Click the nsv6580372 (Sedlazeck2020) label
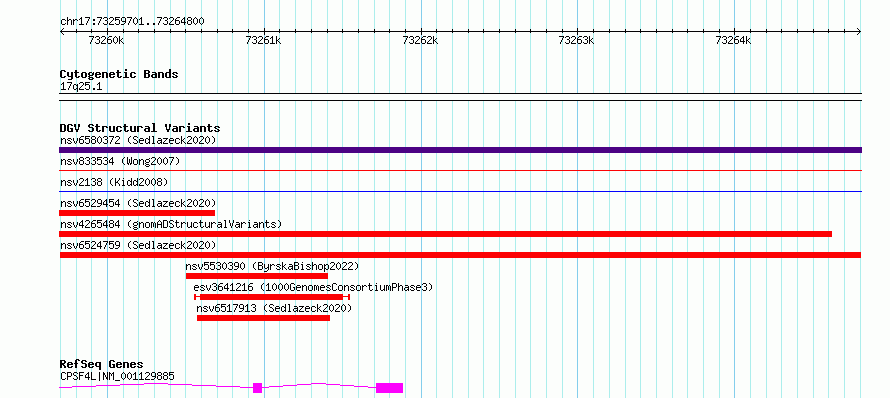Screen dimensions: 890x398 point(138,140)
